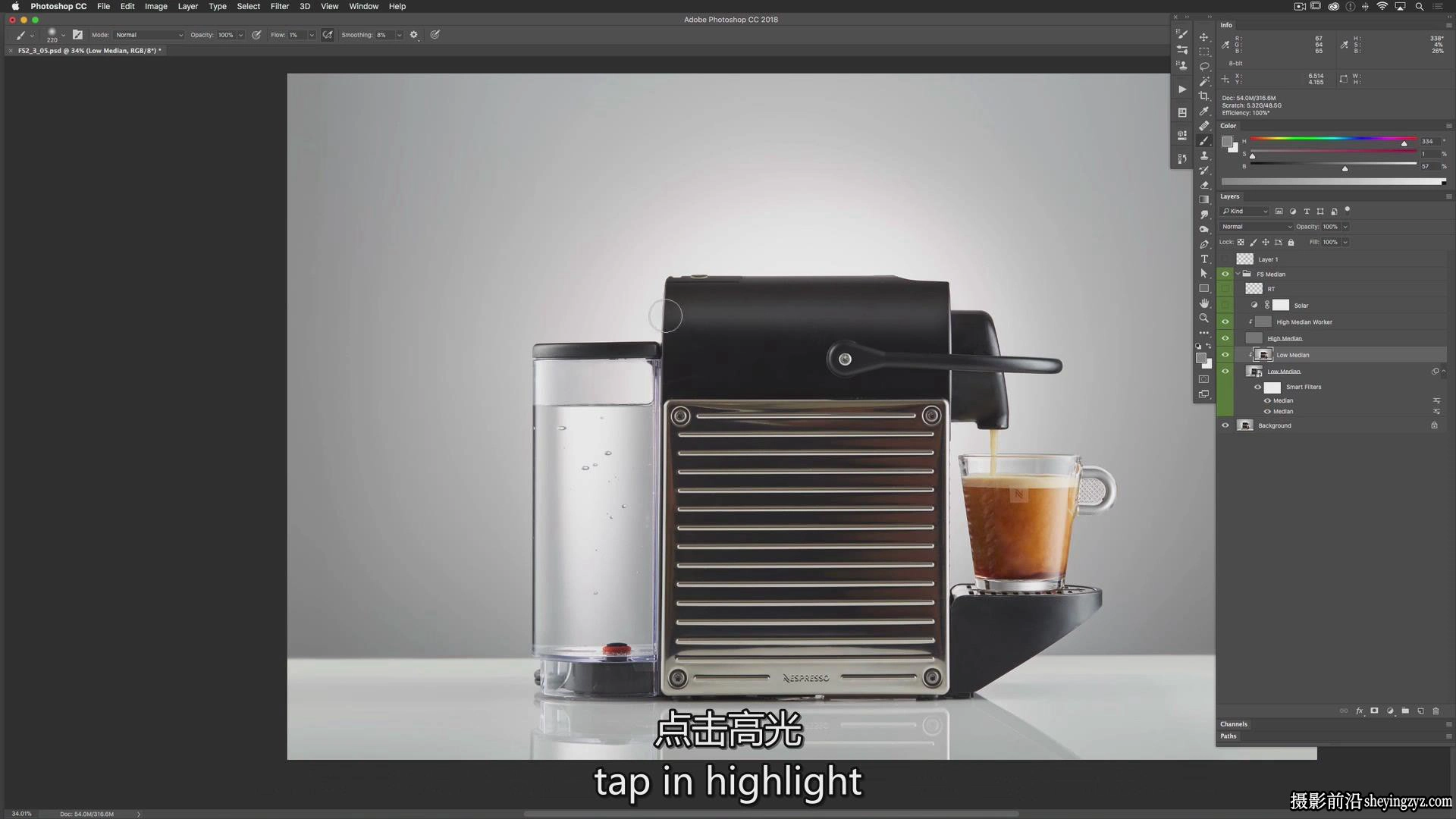Viewport: 1456px width, 819px height.
Task: Open Smoothing percentage dropdown
Action: 399,35
